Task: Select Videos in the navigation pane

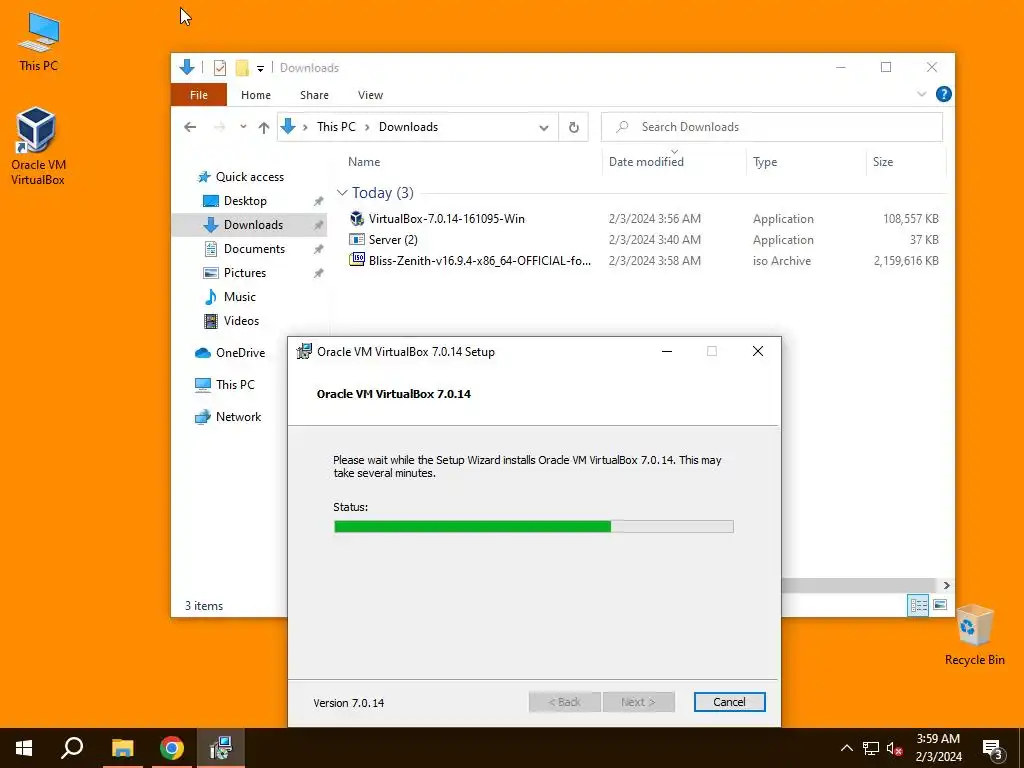Action: [x=241, y=321]
